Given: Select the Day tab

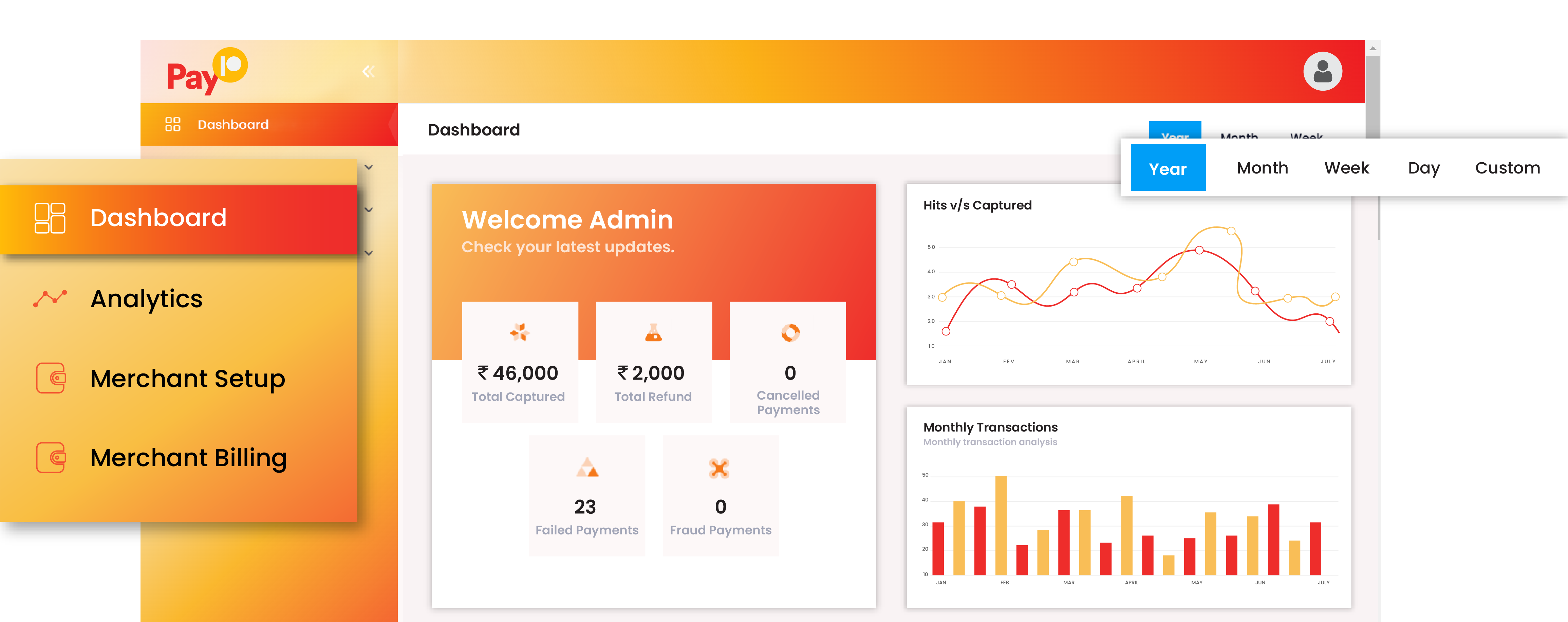Looking at the screenshot, I should point(1424,168).
